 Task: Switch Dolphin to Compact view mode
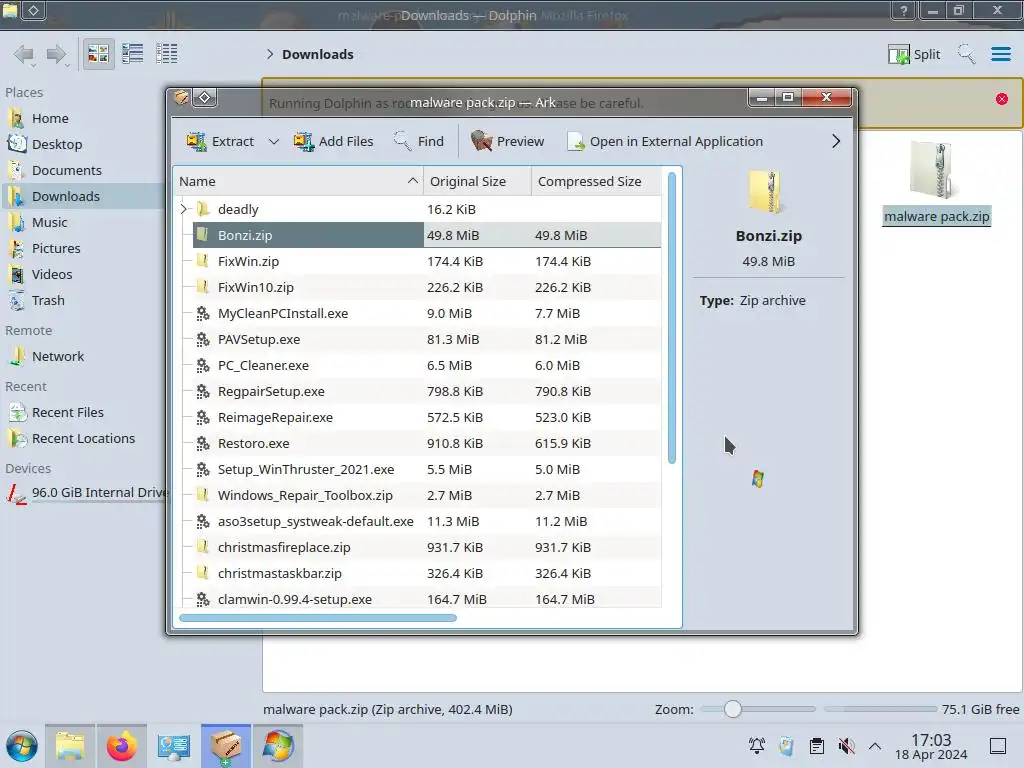tap(133, 54)
